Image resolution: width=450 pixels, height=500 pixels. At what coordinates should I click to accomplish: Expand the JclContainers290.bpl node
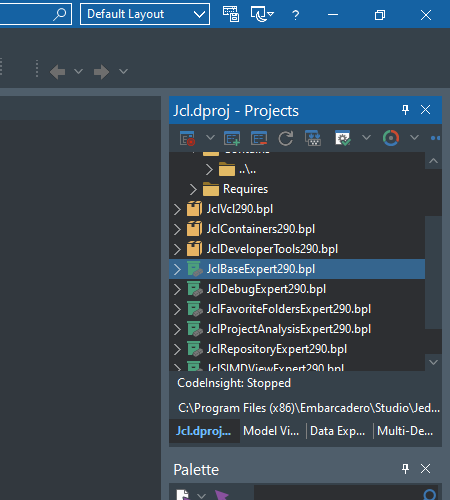pos(177,229)
